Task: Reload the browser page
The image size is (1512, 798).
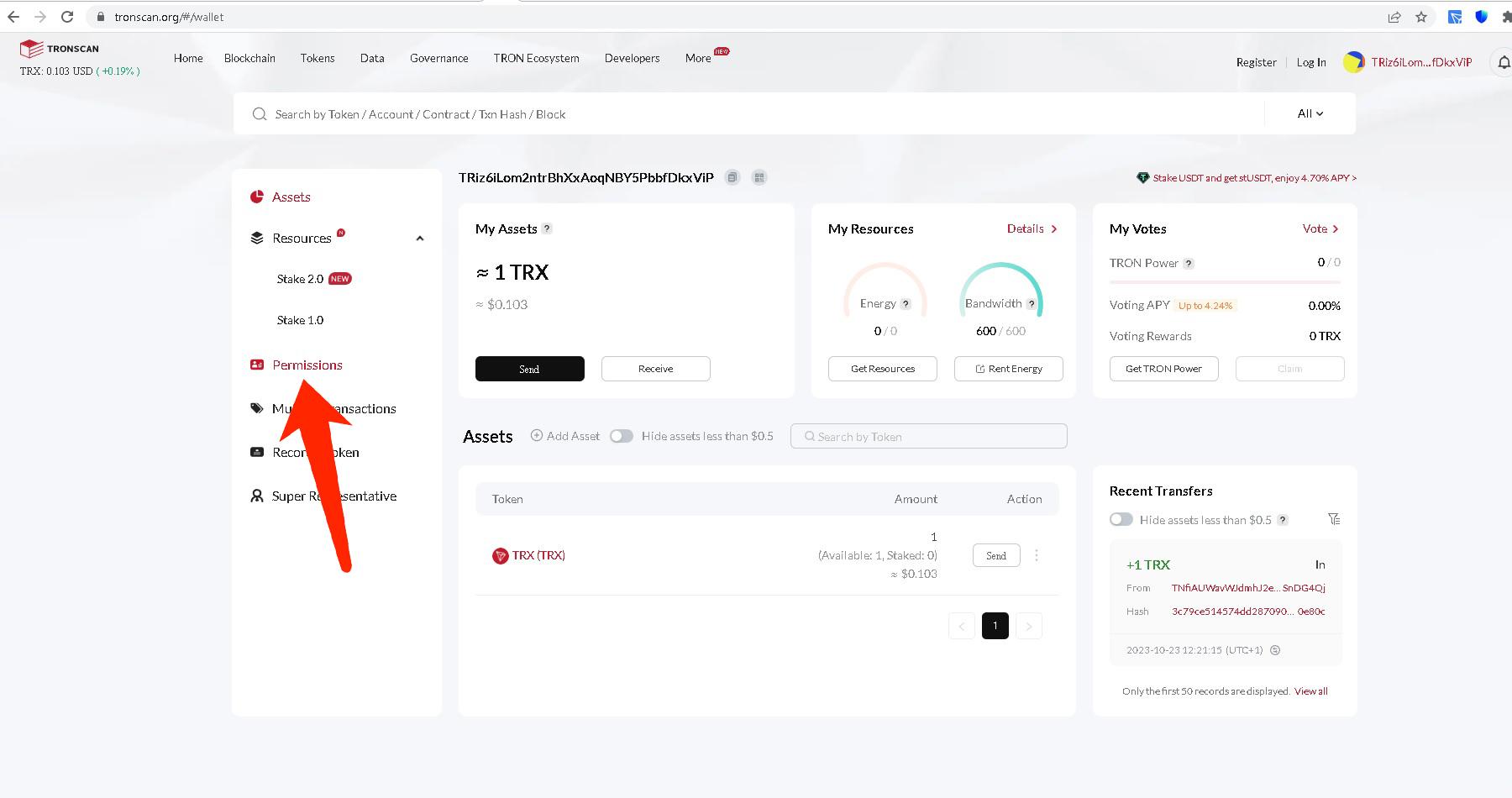Action: point(67,17)
